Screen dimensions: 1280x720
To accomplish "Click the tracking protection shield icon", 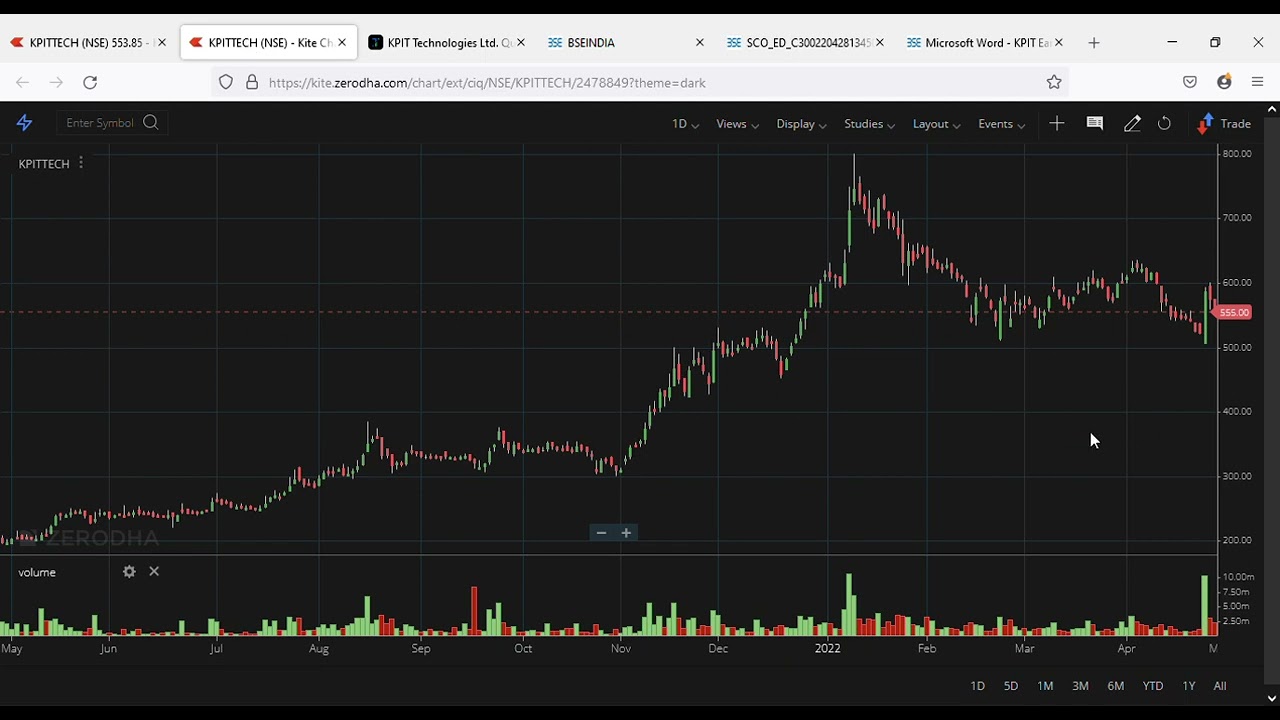I will coord(226,83).
